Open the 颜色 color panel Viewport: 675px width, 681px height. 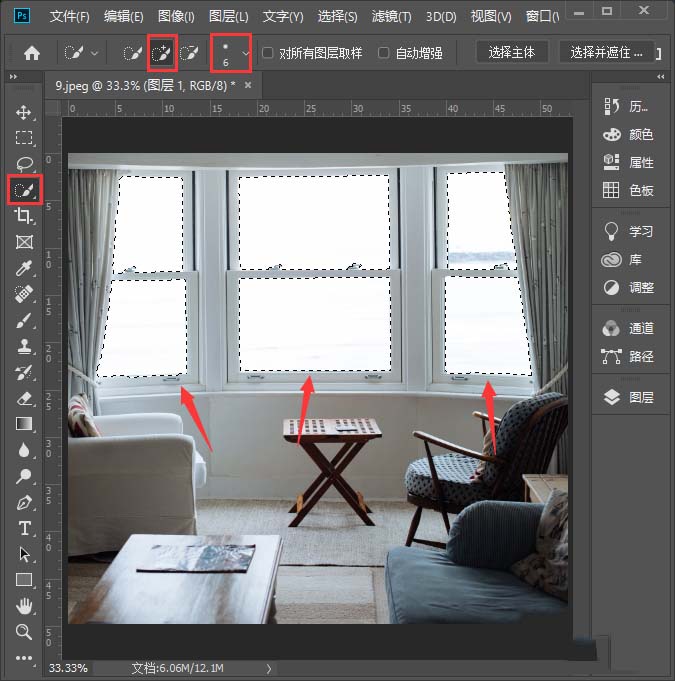pos(630,135)
